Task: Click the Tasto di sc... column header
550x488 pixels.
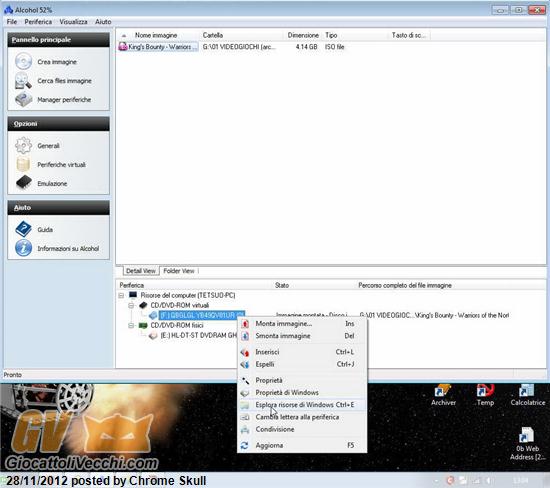Action: coord(409,35)
